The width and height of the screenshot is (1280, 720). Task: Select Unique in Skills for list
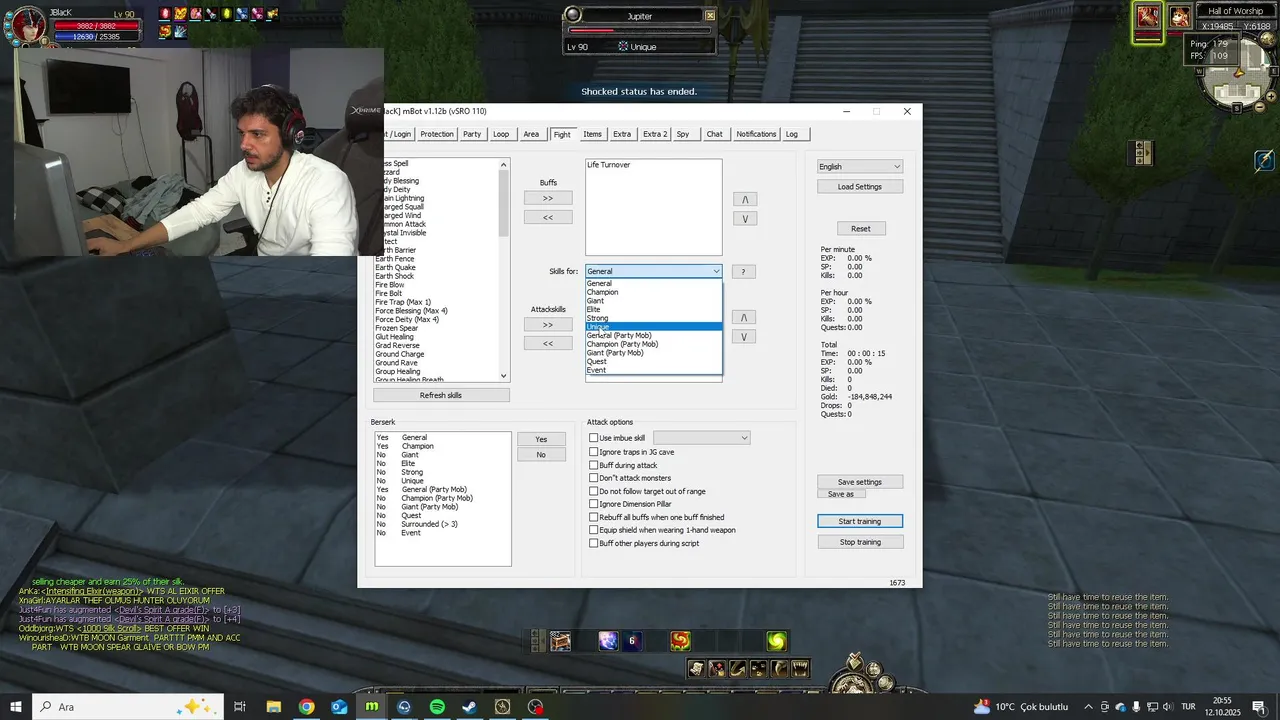[653, 327]
